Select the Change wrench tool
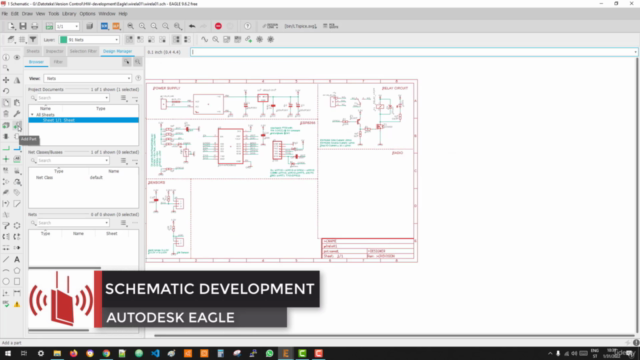Screen dimensions: 640x360 (17, 114)
